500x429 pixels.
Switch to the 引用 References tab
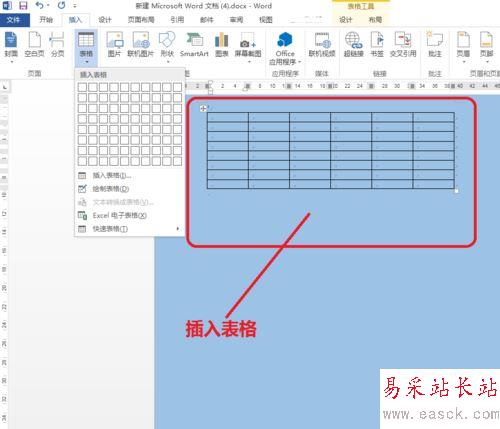pos(177,20)
